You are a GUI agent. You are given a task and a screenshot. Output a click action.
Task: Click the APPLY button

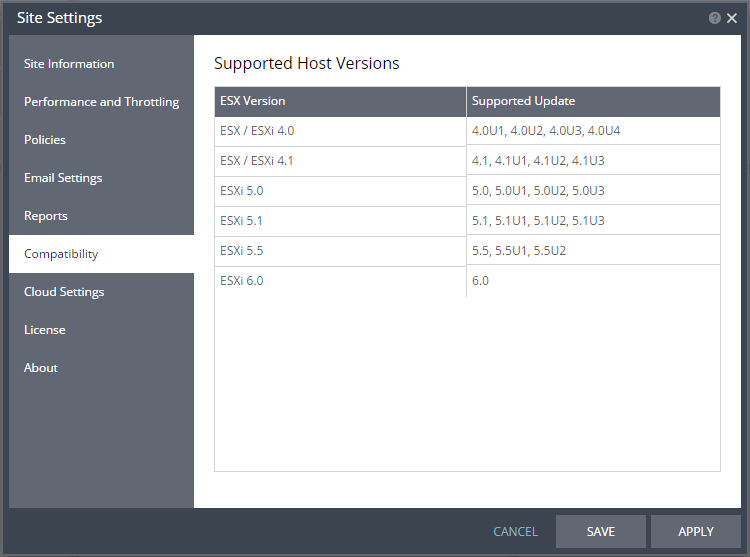pos(696,532)
